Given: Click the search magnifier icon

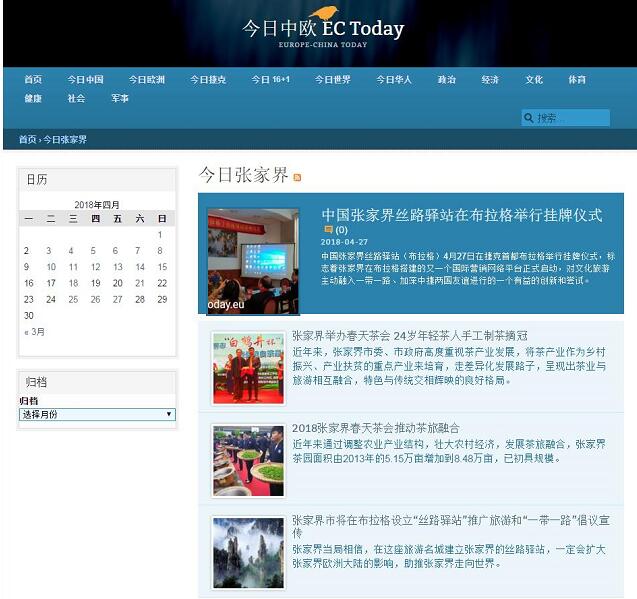Looking at the screenshot, I should [x=528, y=118].
